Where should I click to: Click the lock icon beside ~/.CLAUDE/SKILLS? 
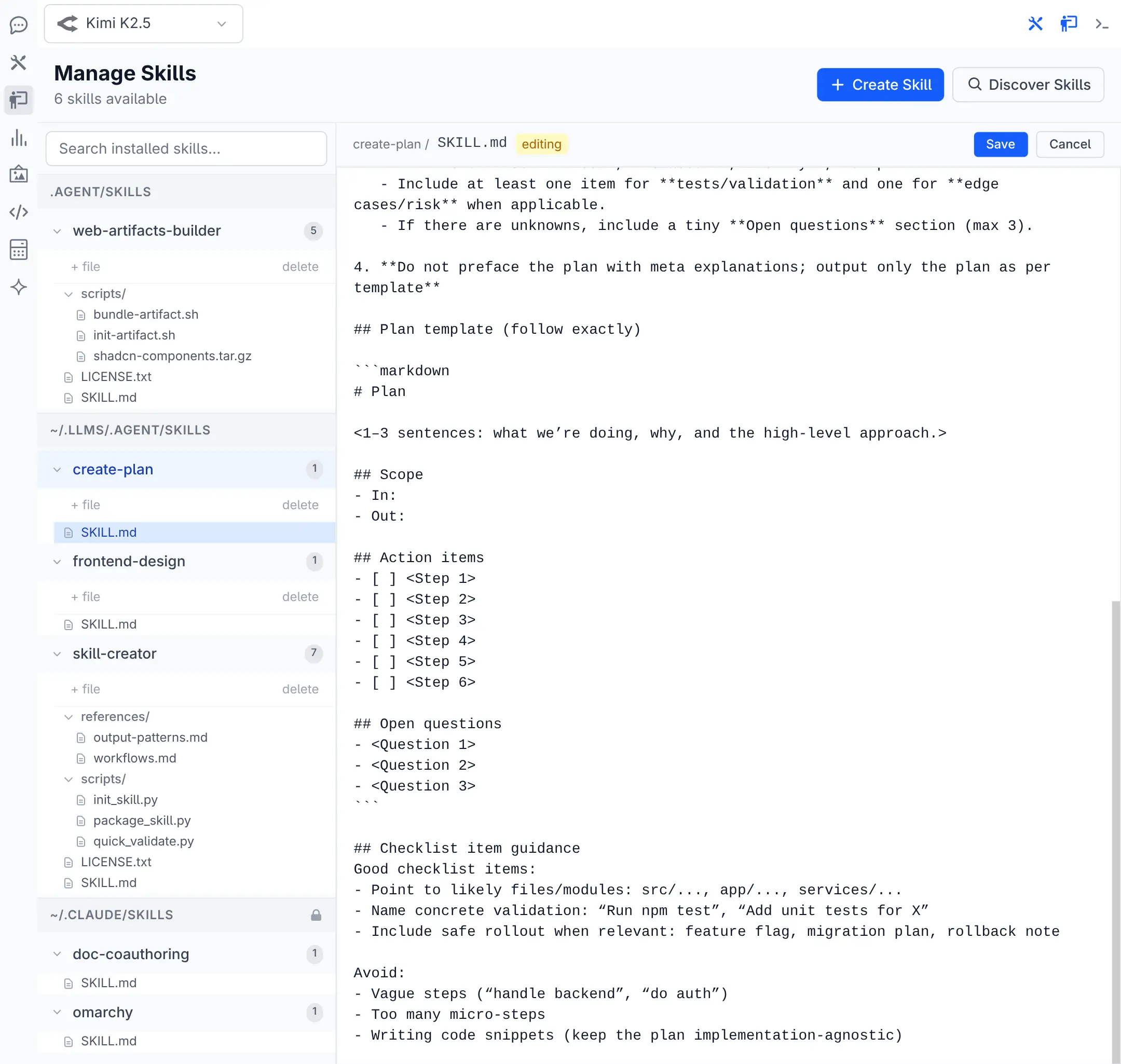[x=316, y=915]
